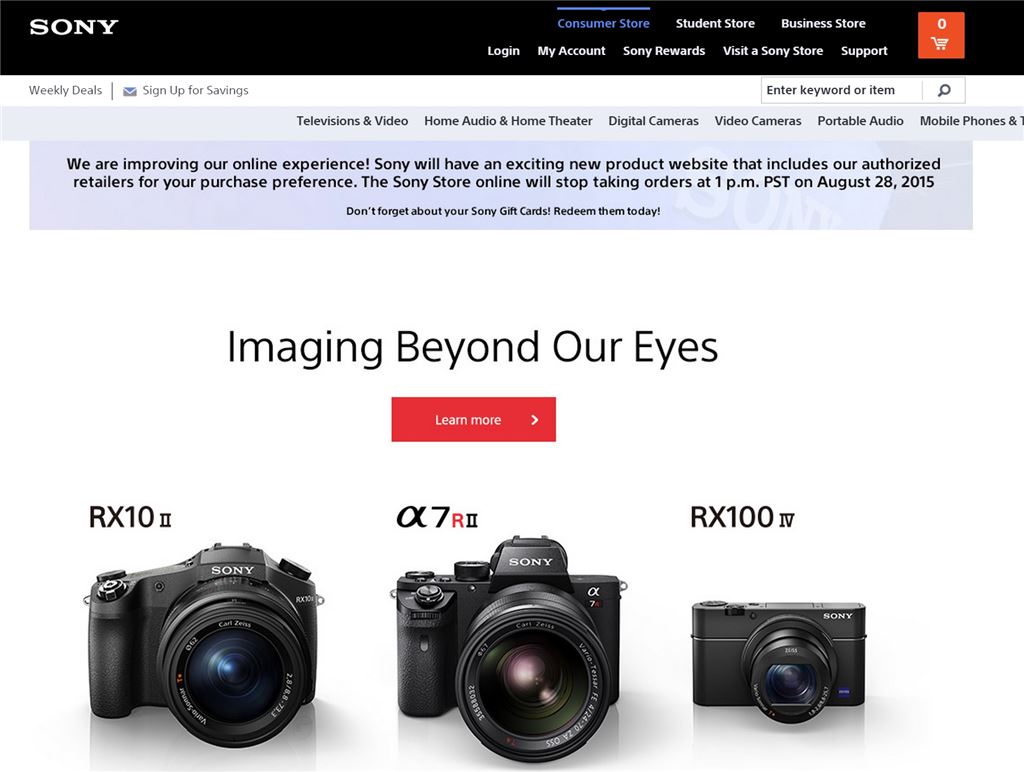
Task: Open Mobile Phones menu item
Action: pos(971,121)
